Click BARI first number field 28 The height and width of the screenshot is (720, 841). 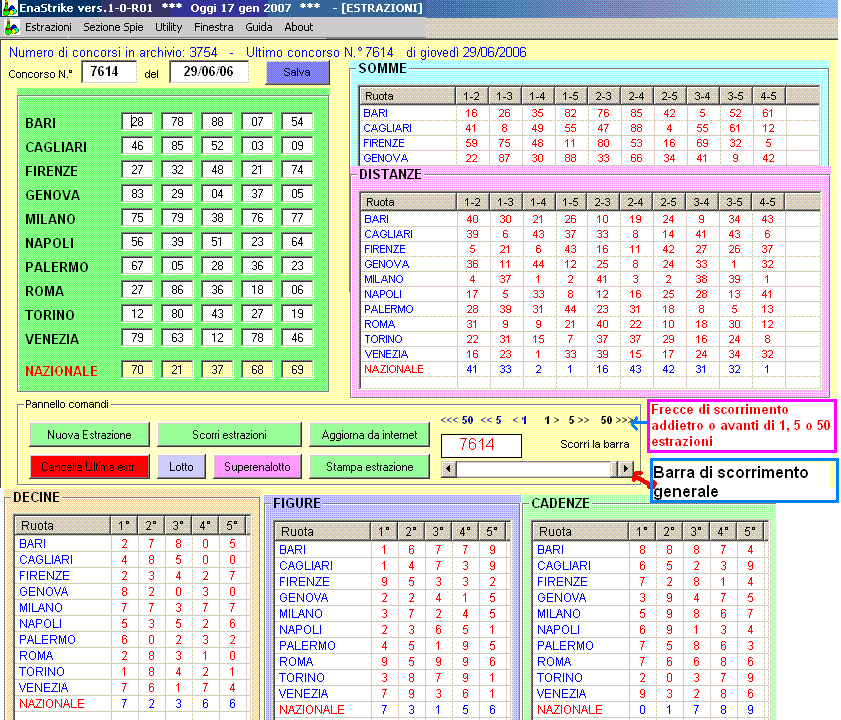click(137, 122)
